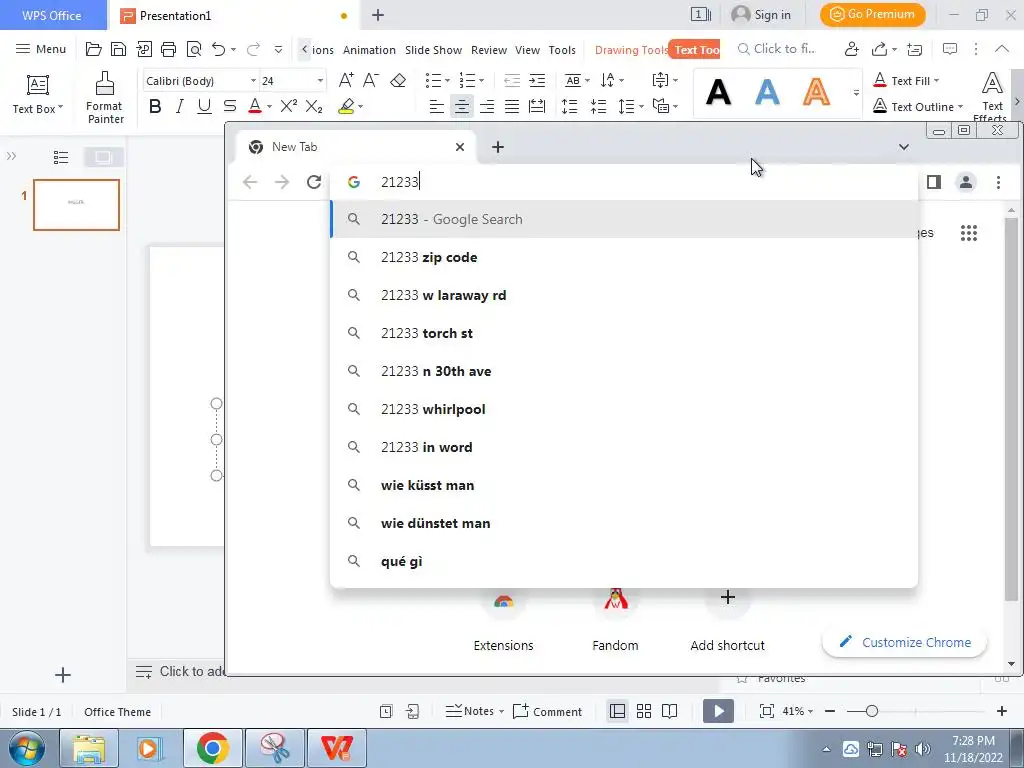Screen dimensions: 1024x768
Task: Apply subscript formatting
Action: [314, 106]
